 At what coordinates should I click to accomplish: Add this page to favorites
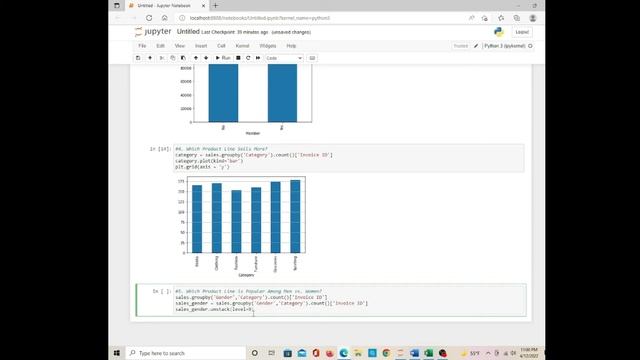pos(485,18)
